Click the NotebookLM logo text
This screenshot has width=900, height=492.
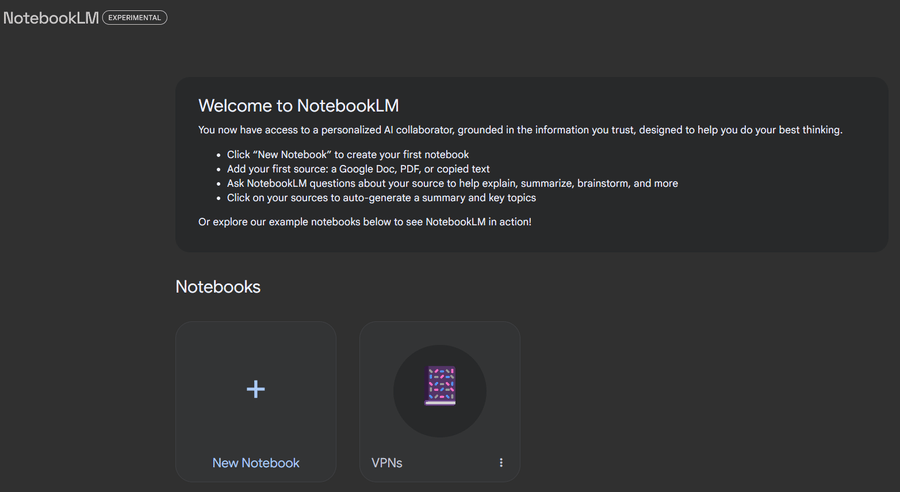tap(51, 17)
